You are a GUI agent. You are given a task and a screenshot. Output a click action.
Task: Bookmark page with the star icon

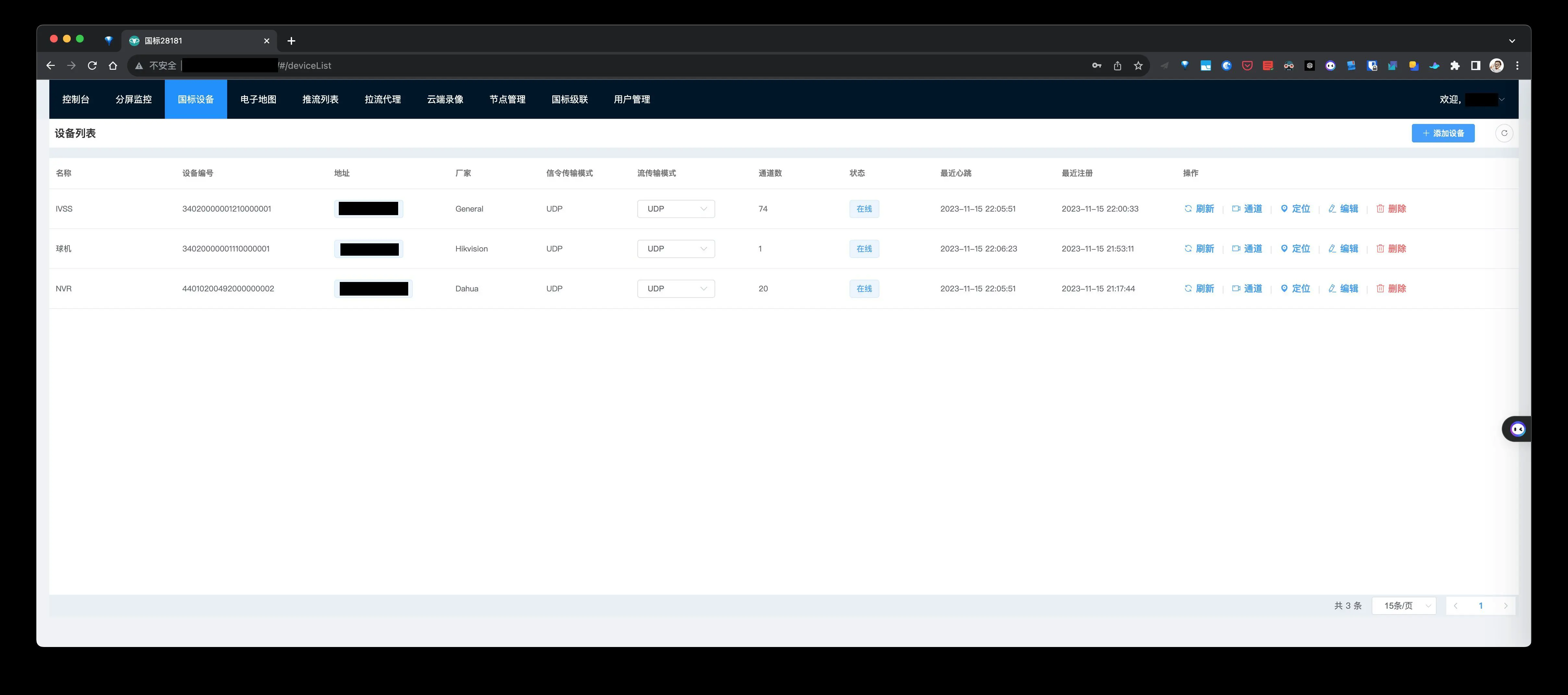[x=1138, y=66]
